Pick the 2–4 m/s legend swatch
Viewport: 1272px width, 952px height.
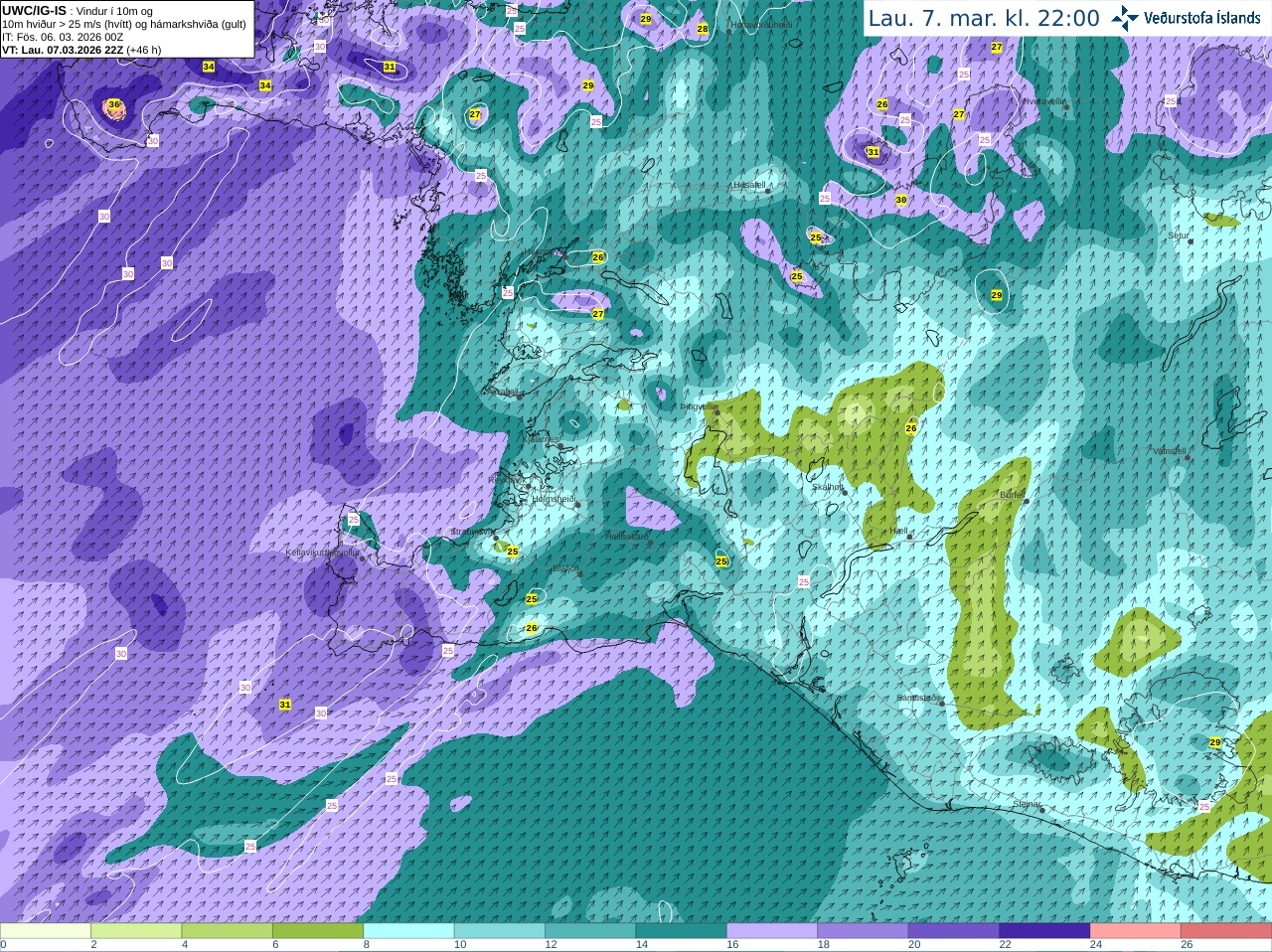(x=136, y=931)
